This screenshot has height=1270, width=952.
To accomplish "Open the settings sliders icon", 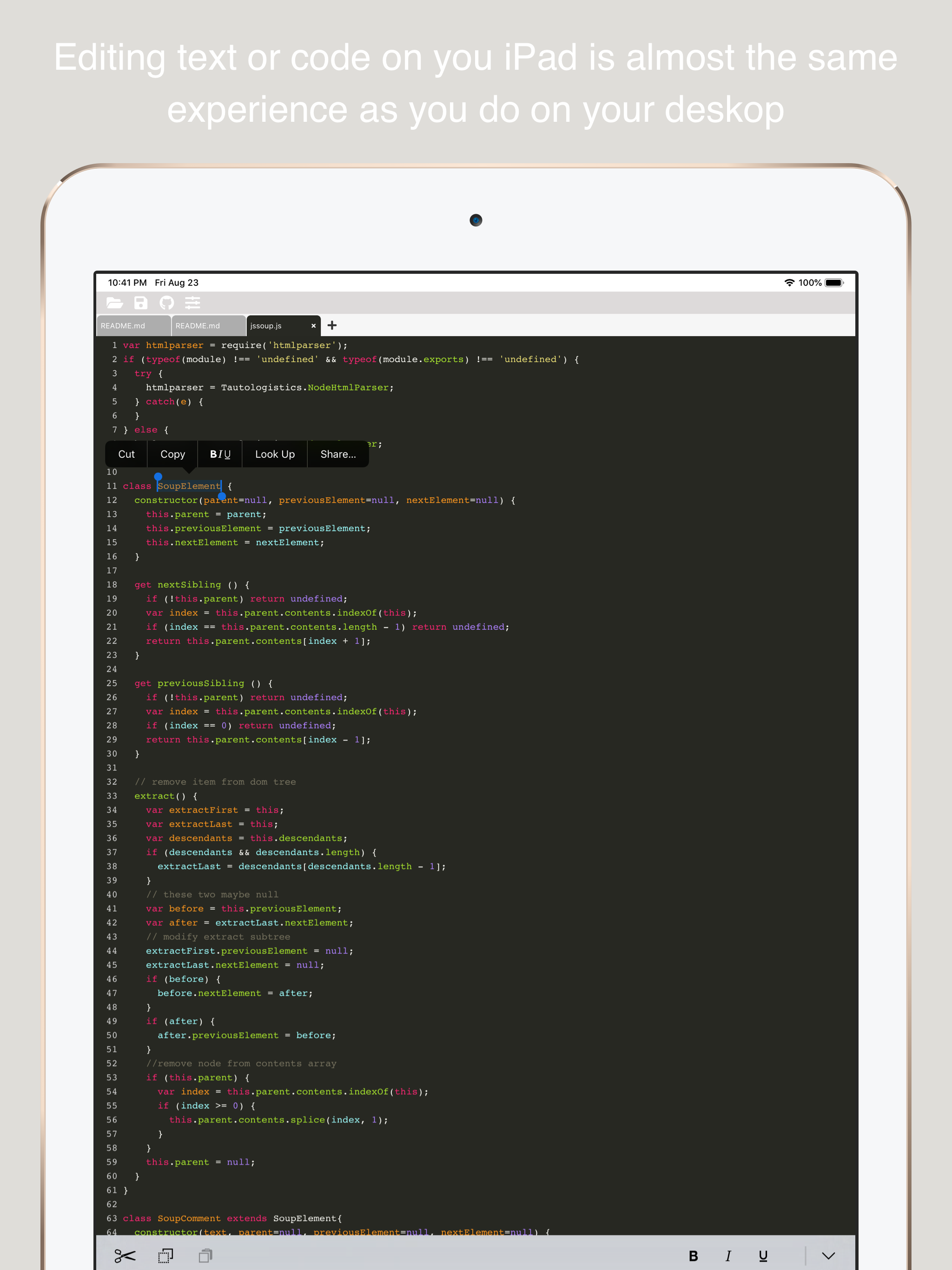I will (x=192, y=303).
